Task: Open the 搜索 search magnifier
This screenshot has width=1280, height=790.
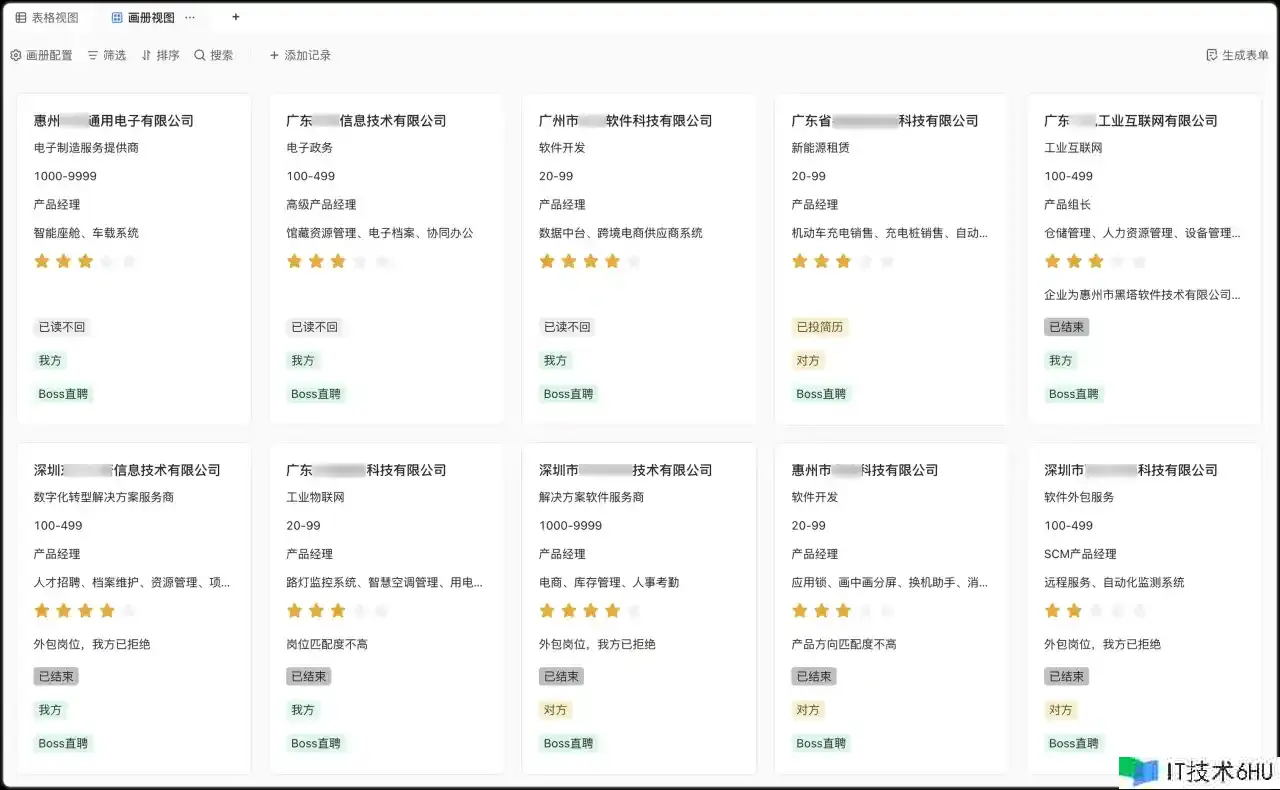Action: pos(200,56)
